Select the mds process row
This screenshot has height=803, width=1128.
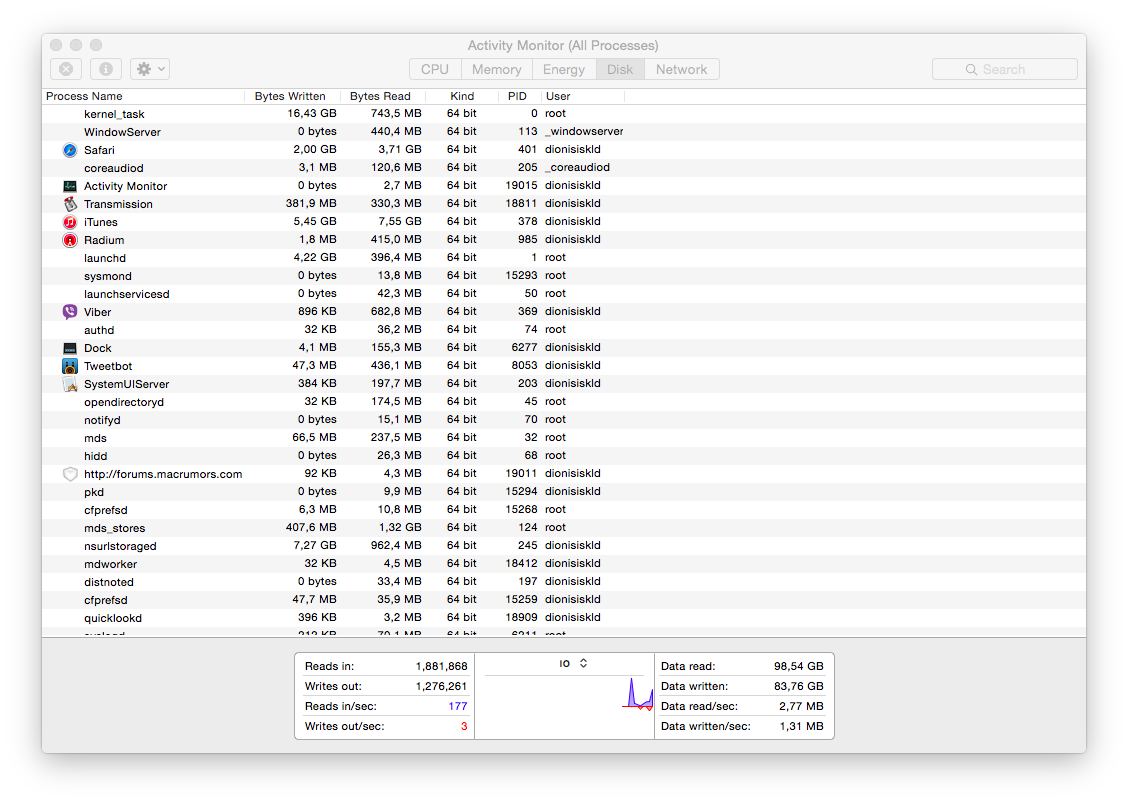(x=564, y=437)
